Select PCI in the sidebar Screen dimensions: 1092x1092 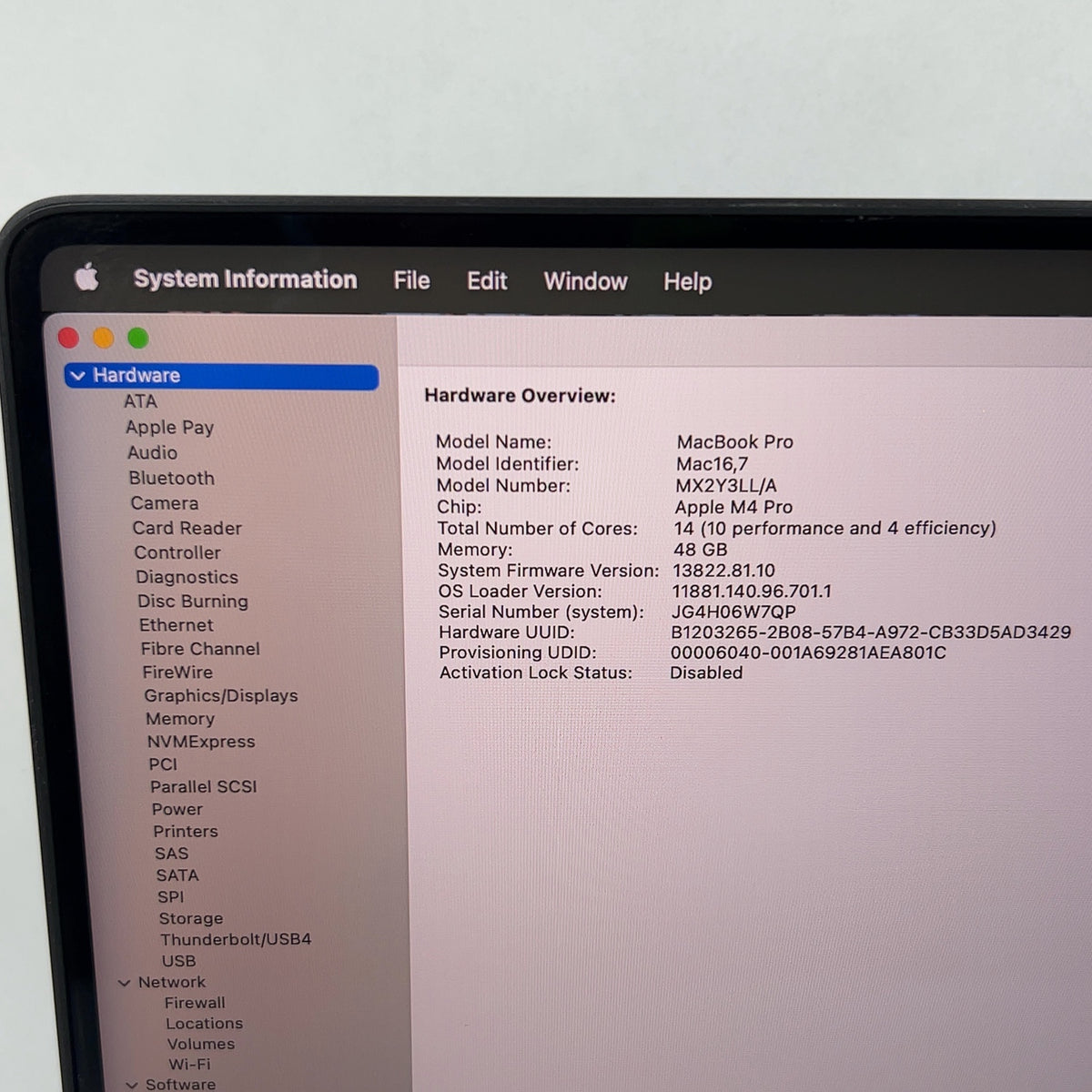click(163, 764)
